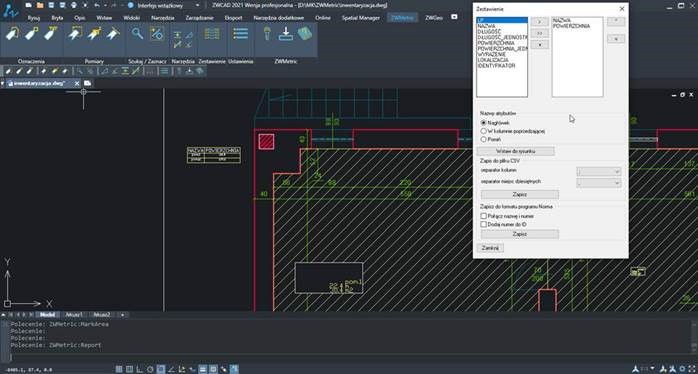Close the inwentaryzacja.dwg document tab
Image resolution: width=698 pixels, height=374 pixels.
[77, 83]
